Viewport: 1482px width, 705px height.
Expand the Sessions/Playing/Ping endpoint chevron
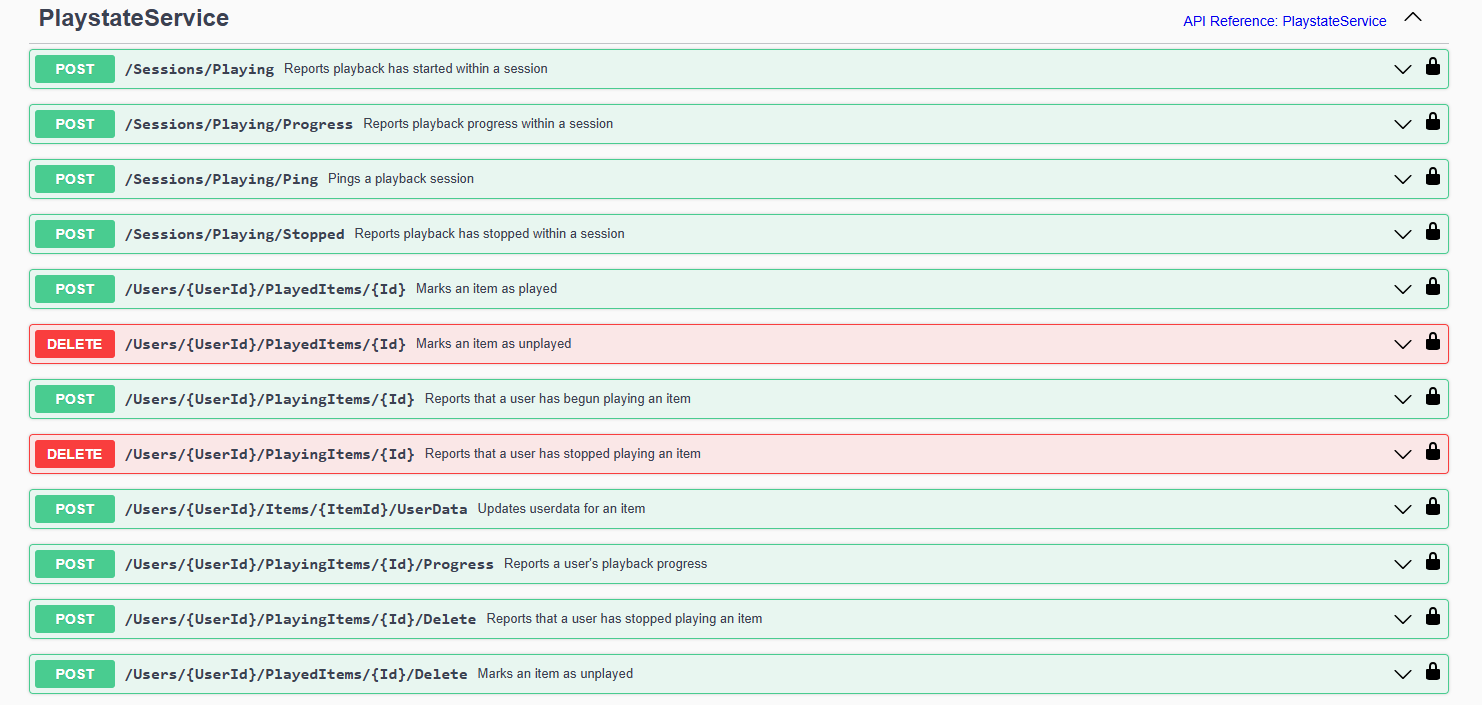coord(1403,179)
